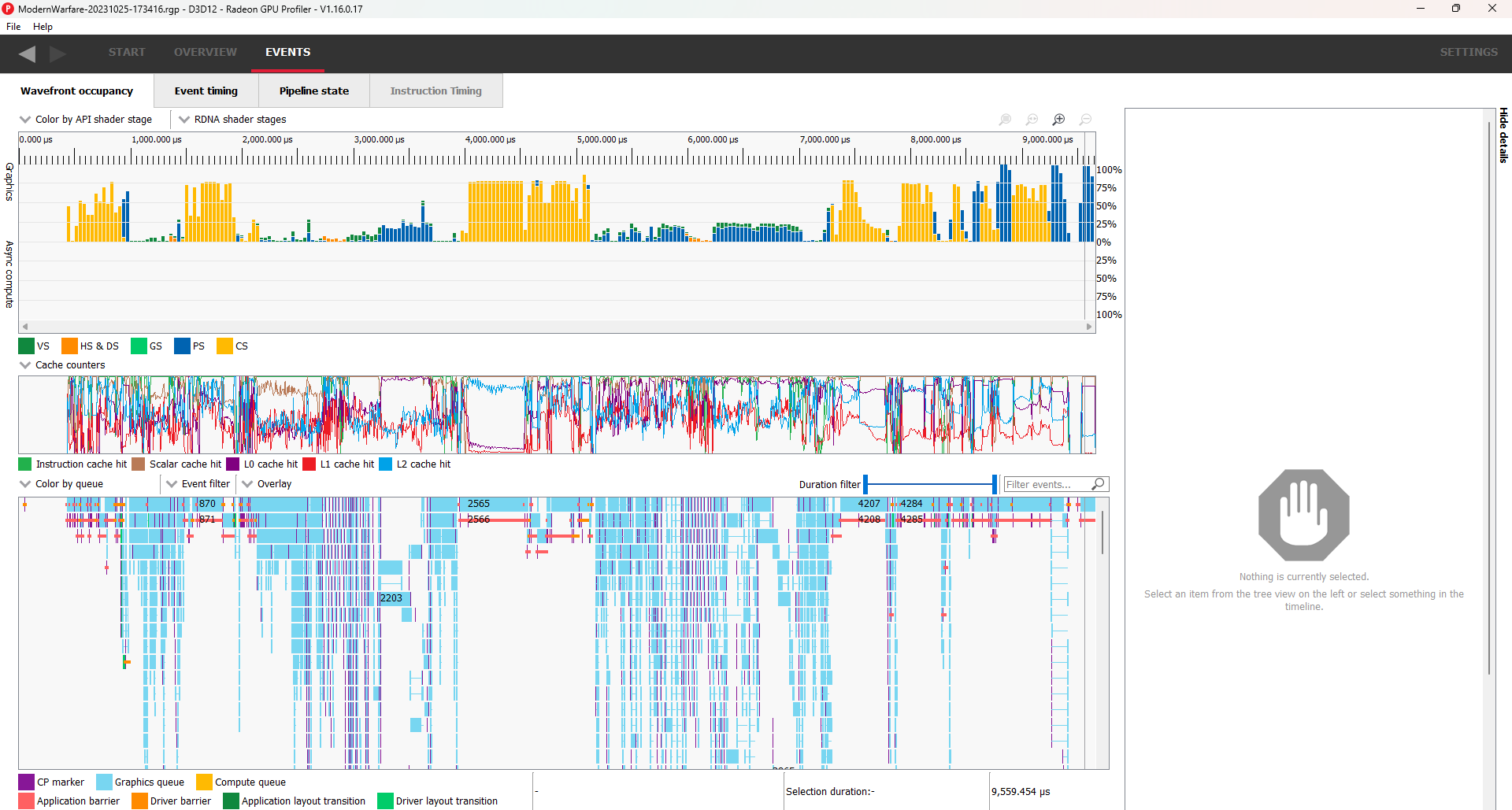
Task: Toggle the GS shader stage legend
Action: (139, 346)
